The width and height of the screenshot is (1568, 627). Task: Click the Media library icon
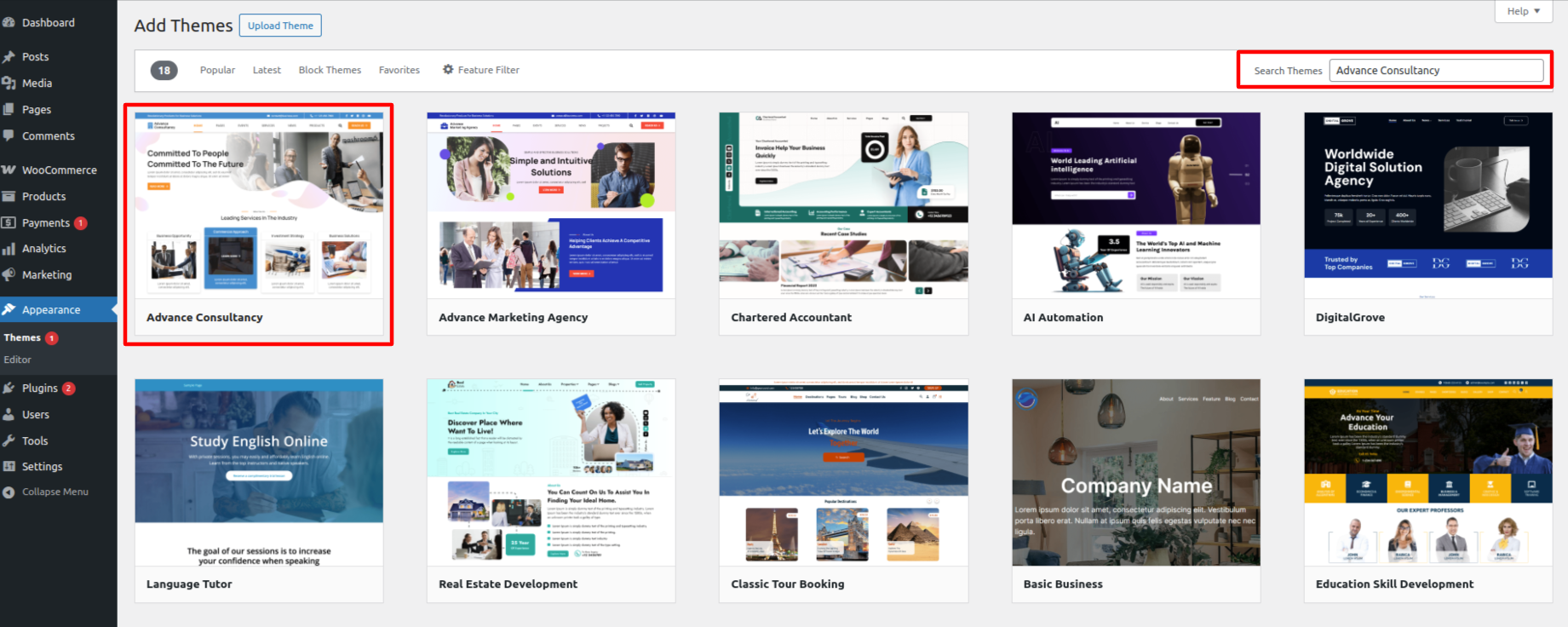pos(9,83)
